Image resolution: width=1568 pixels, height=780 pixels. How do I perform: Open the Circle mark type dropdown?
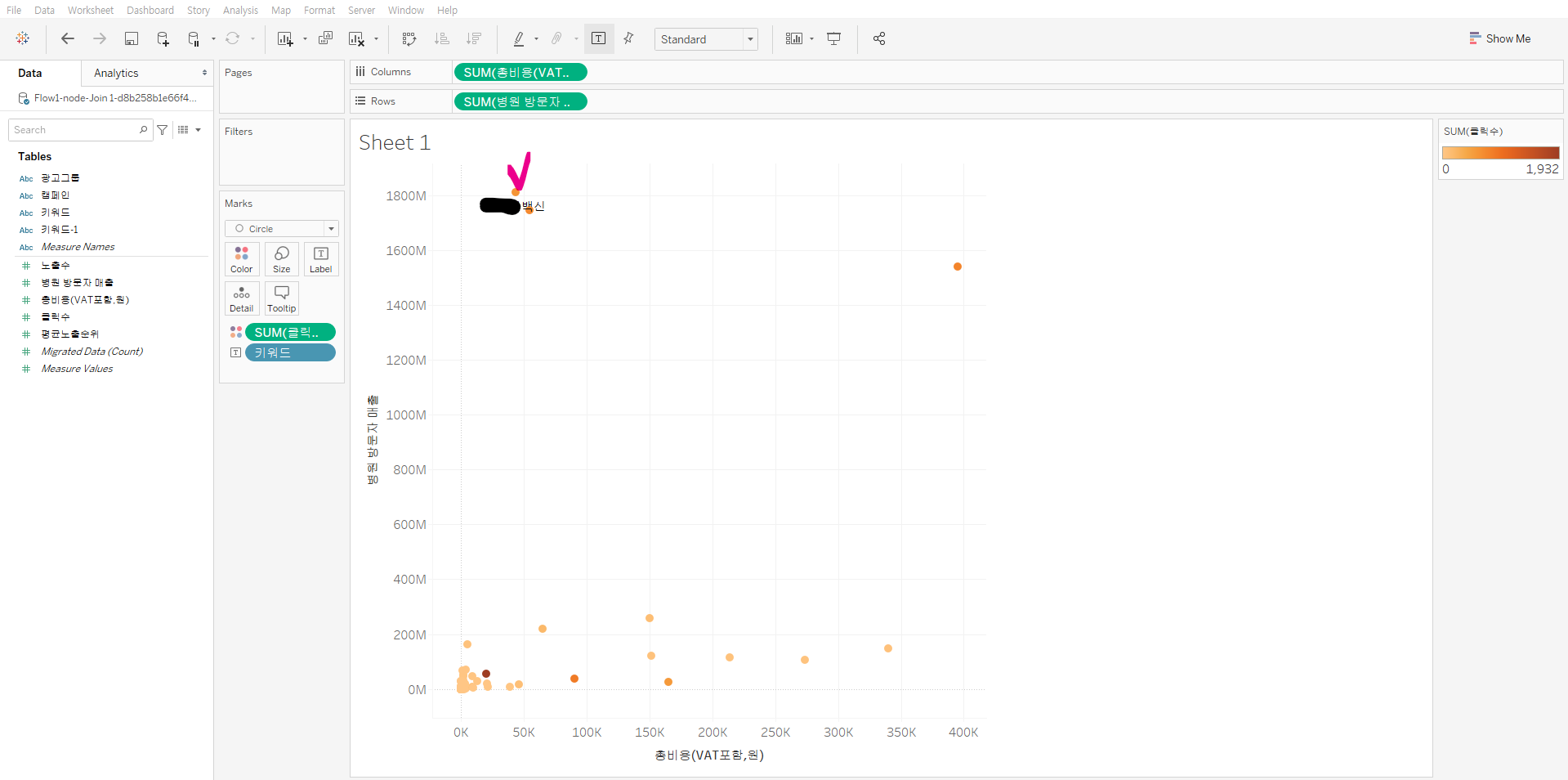click(x=281, y=229)
